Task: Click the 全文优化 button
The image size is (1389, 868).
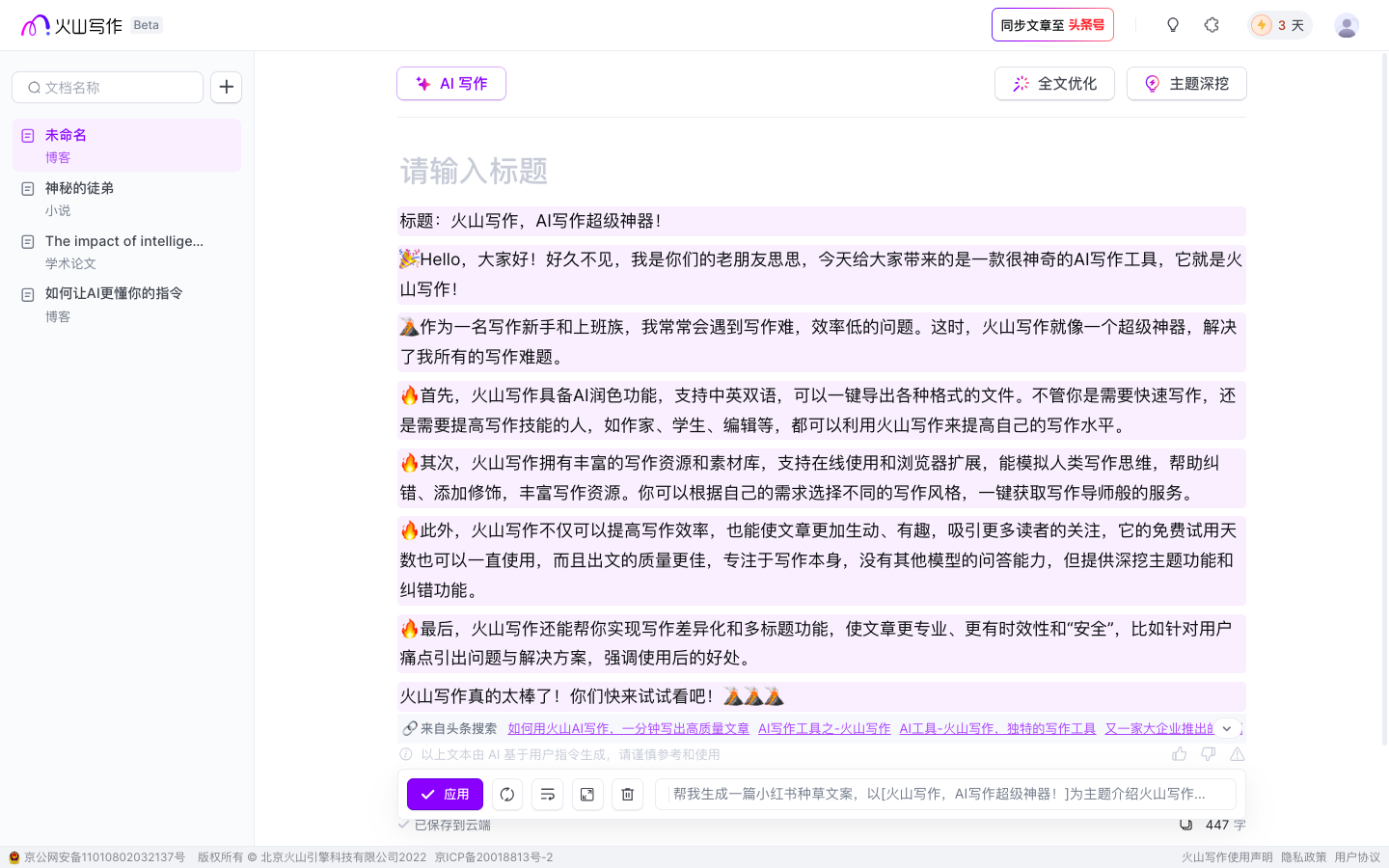Action: click(x=1054, y=84)
